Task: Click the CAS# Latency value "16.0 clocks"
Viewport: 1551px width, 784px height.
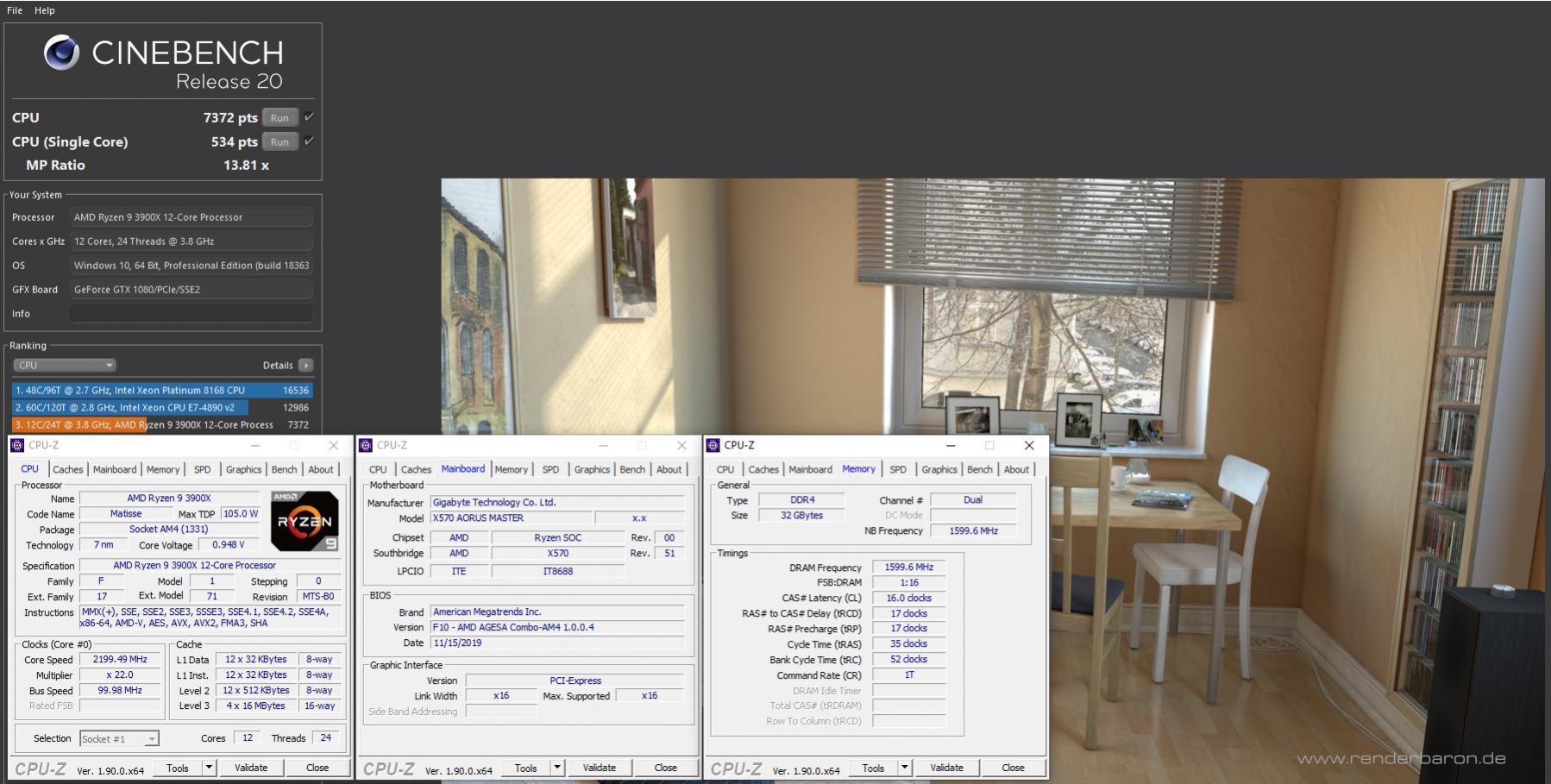Action: click(908, 598)
